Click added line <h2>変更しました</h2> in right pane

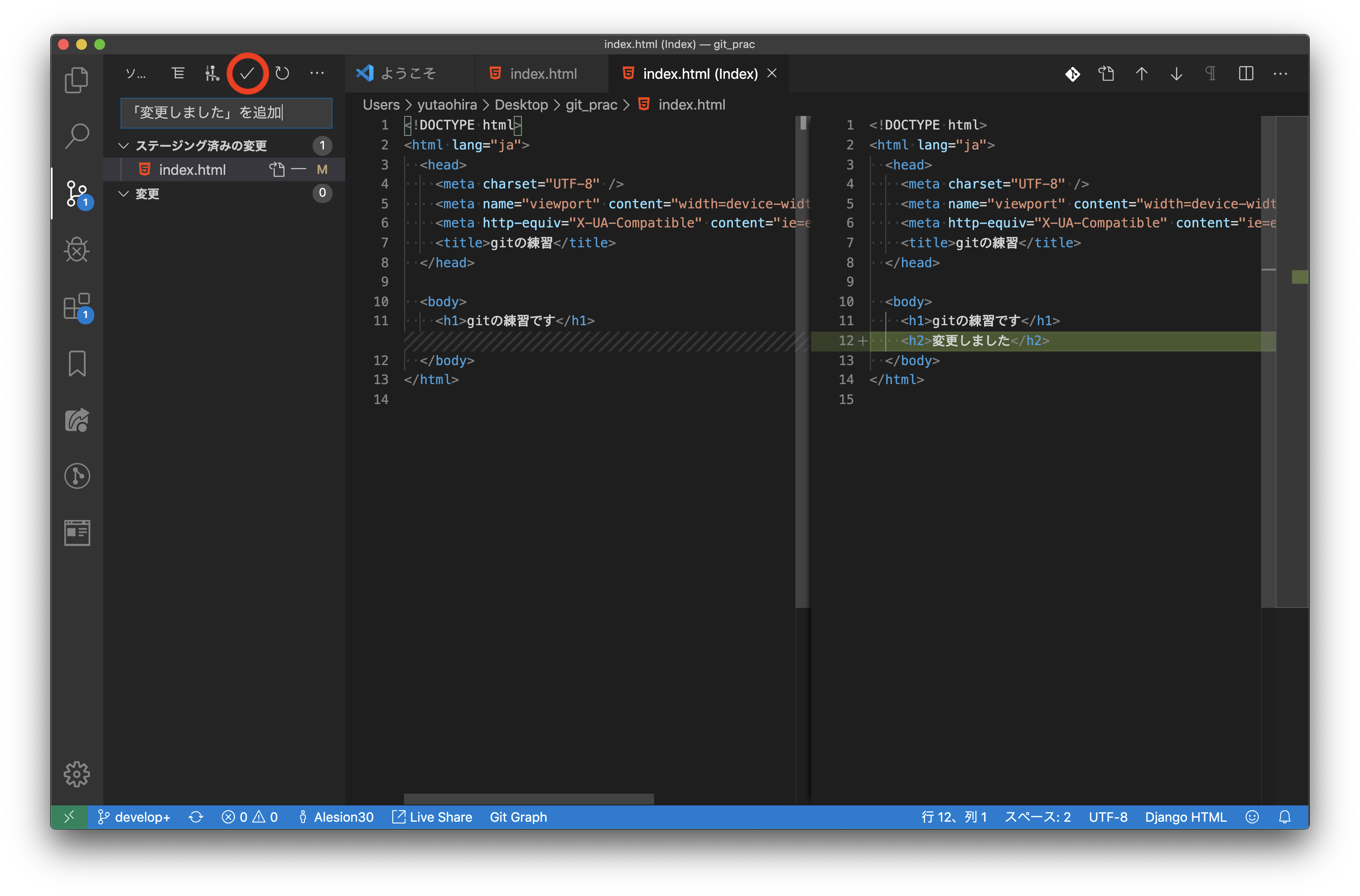975,341
